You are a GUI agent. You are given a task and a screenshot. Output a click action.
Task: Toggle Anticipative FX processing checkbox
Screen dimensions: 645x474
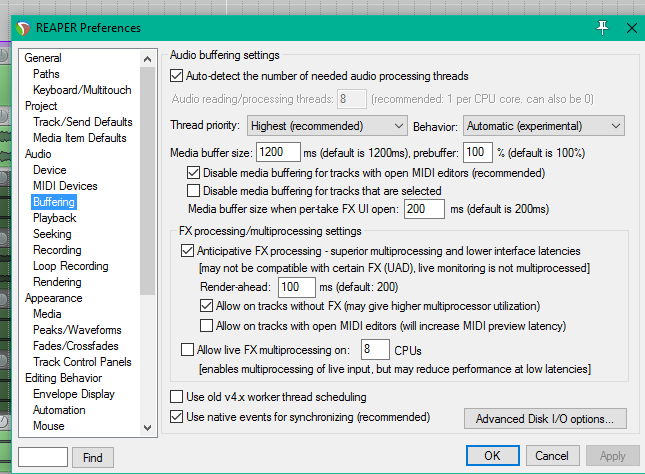tap(187, 251)
